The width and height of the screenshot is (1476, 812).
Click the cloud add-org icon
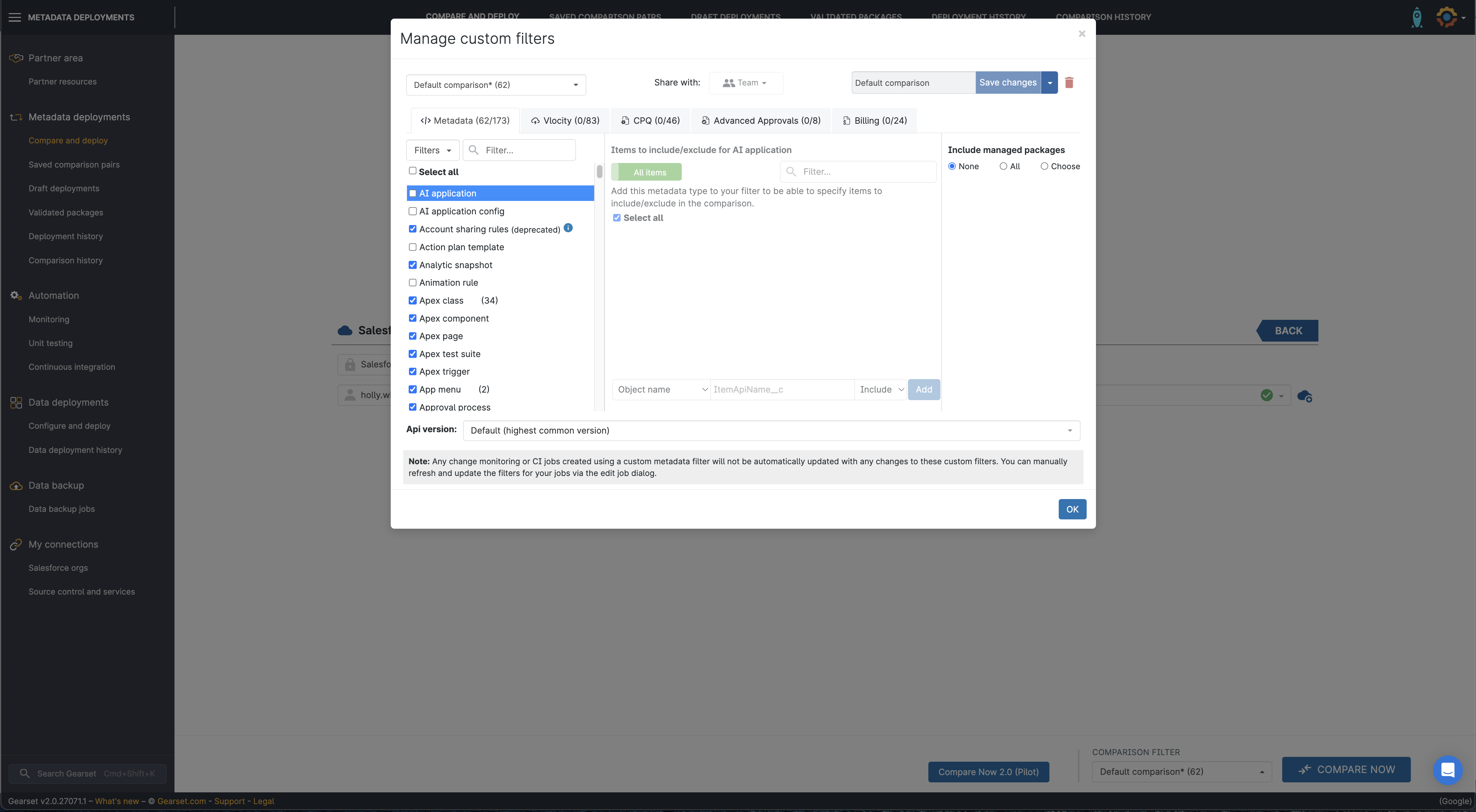coord(1305,396)
